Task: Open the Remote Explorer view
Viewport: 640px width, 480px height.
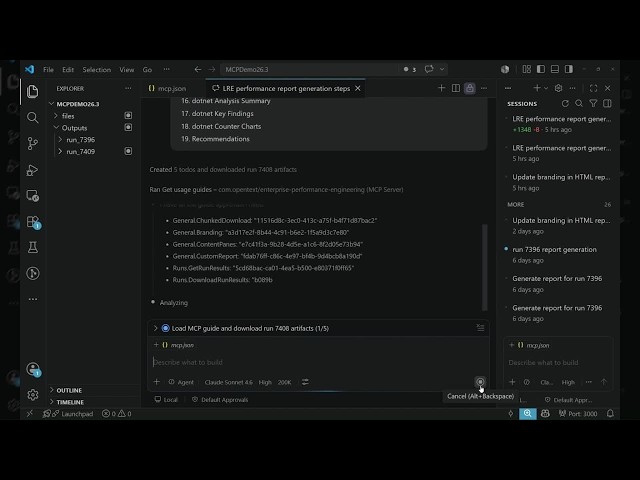Action: 32,196
